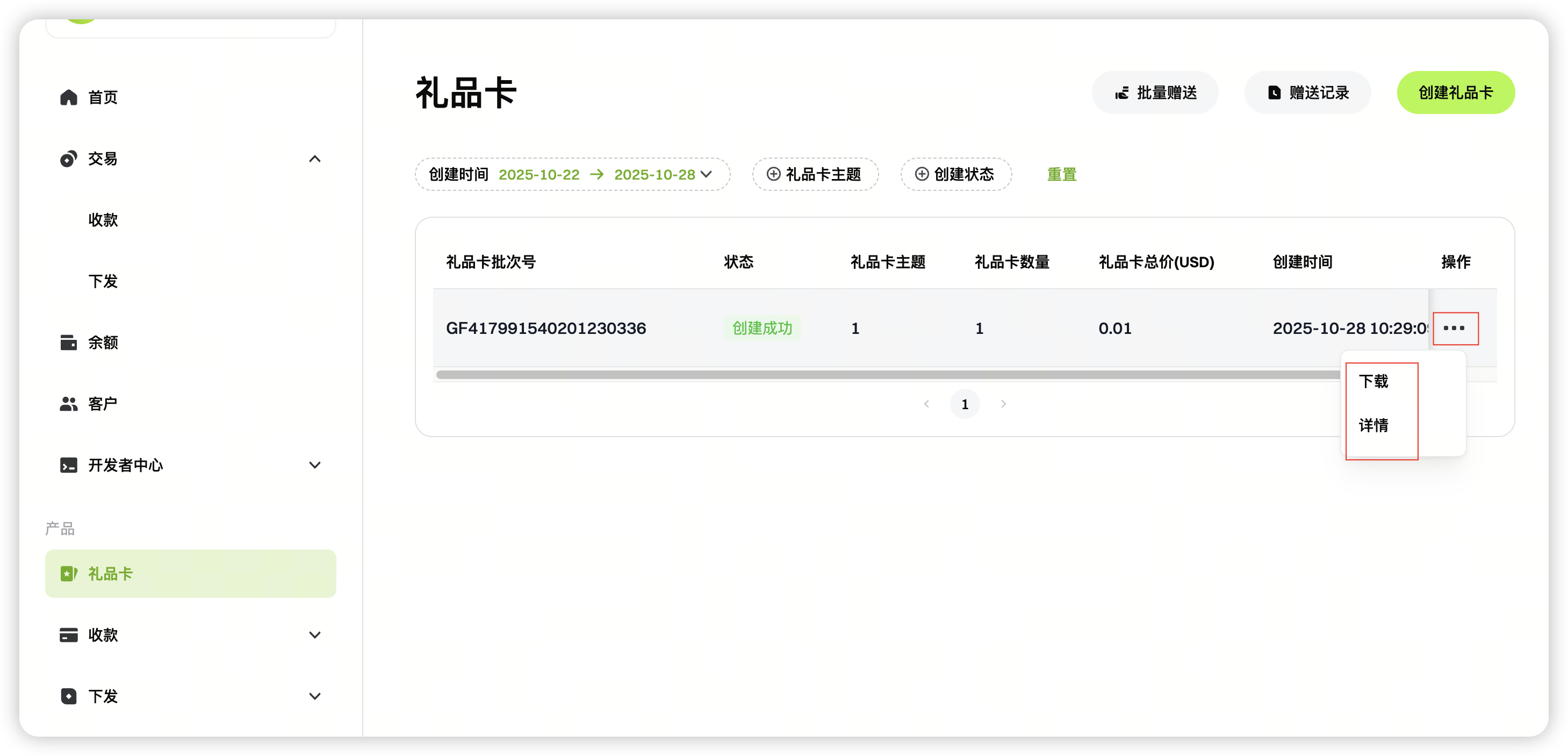Expand the 开发者中心 chevron
Image resolution: width=1568 pixels, height=756 pixels.
(315, 466)
